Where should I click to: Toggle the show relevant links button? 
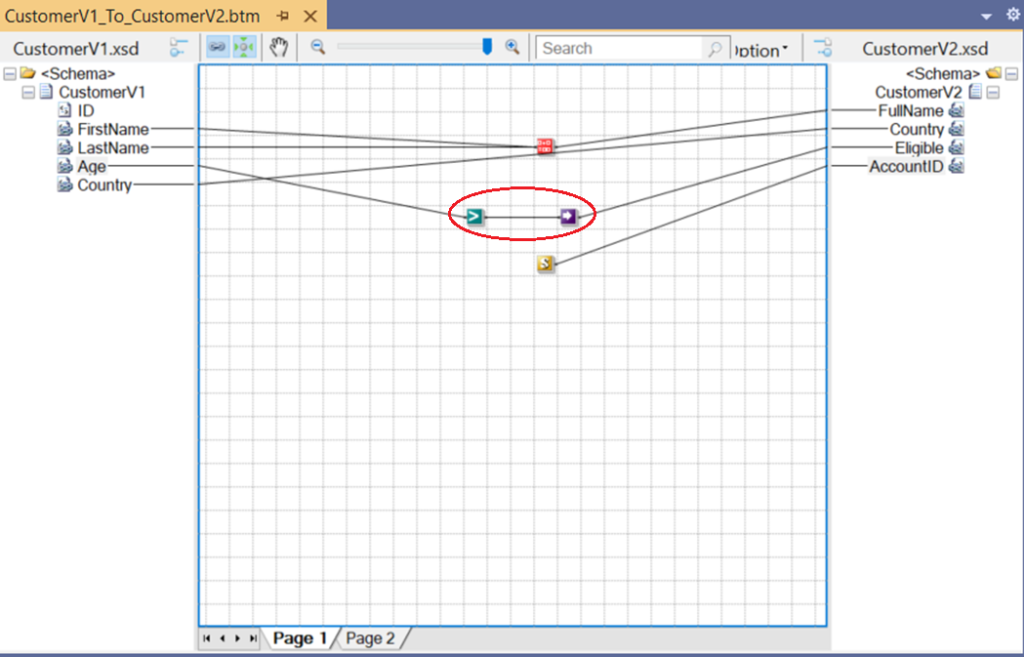(219, 46)
